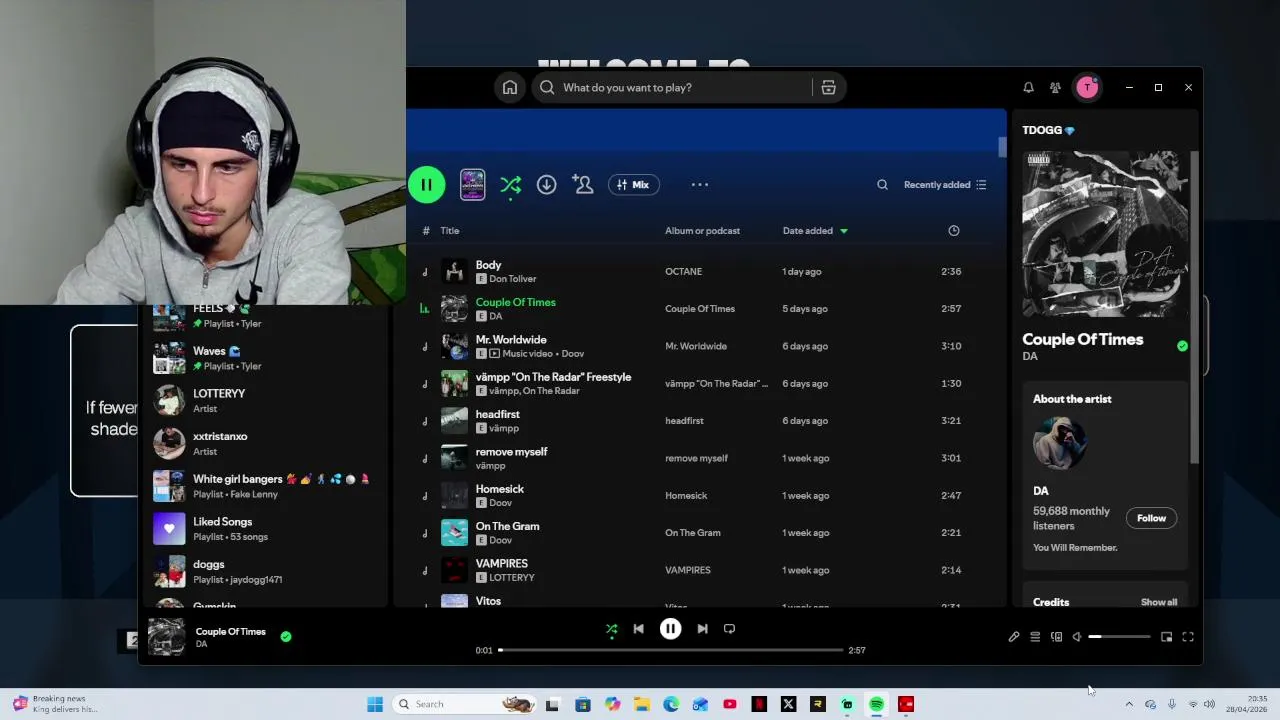
Task: Click the Body track album art
Action: coord(454,272)
